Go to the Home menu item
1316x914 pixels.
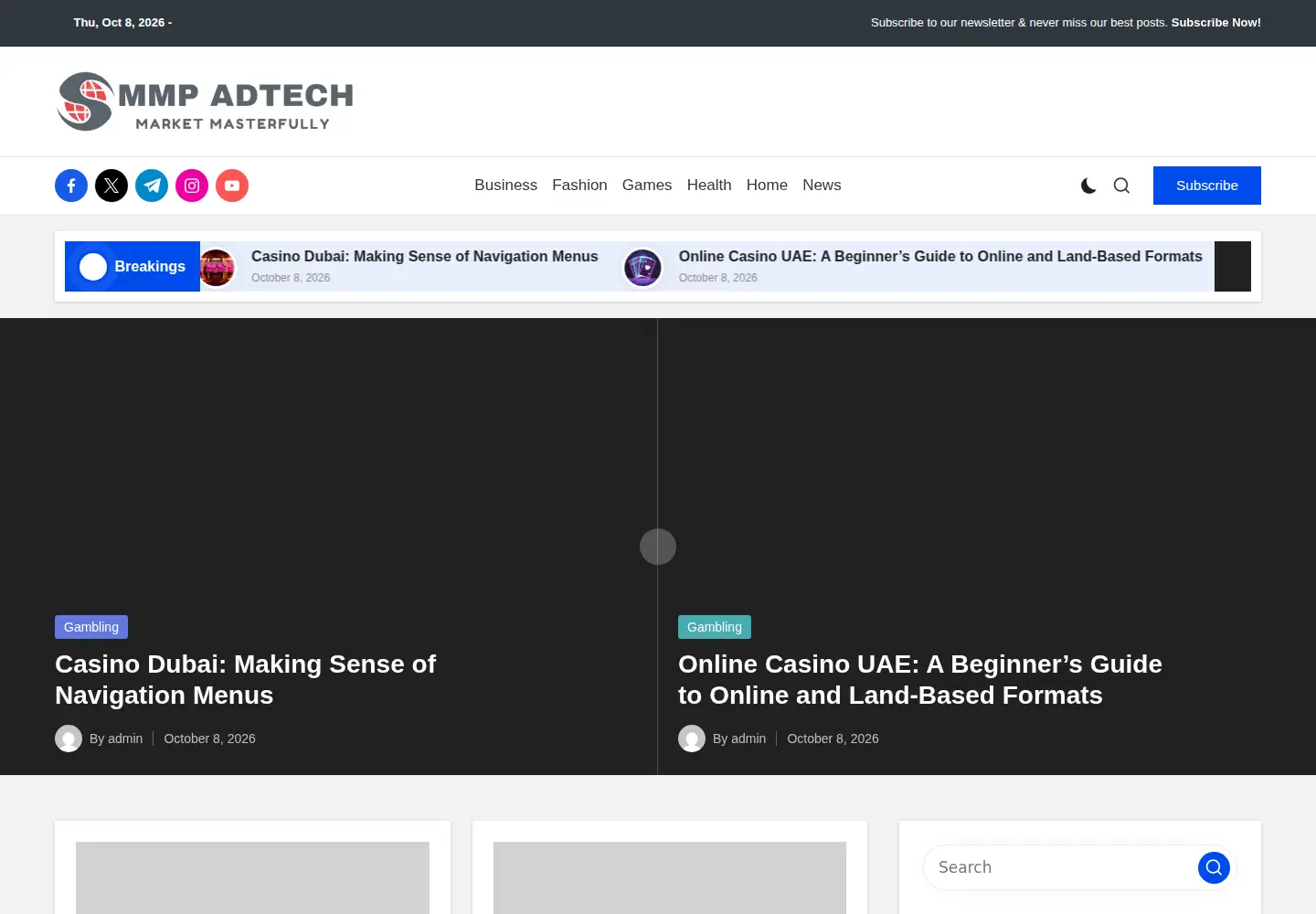767,186
